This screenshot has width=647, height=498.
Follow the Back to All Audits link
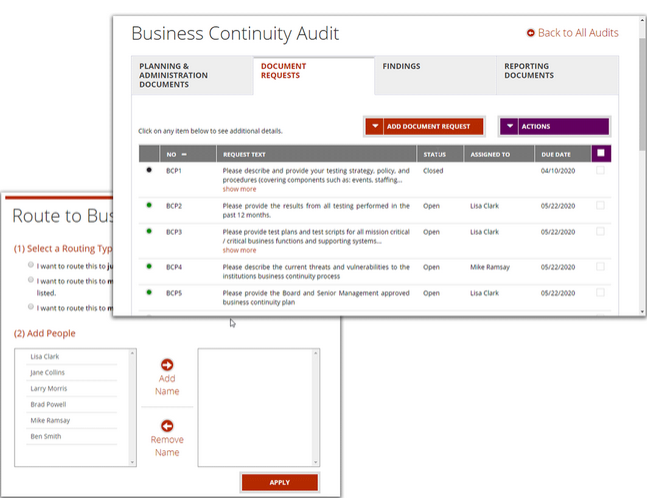[577, 33]
